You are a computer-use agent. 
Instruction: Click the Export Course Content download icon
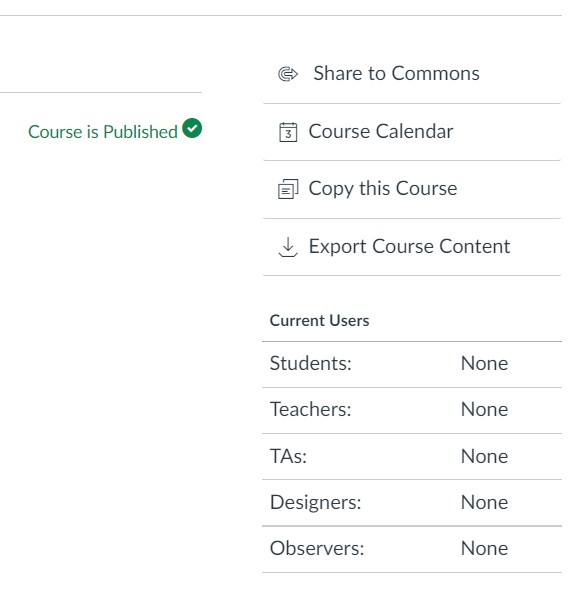tap(288, 247)
